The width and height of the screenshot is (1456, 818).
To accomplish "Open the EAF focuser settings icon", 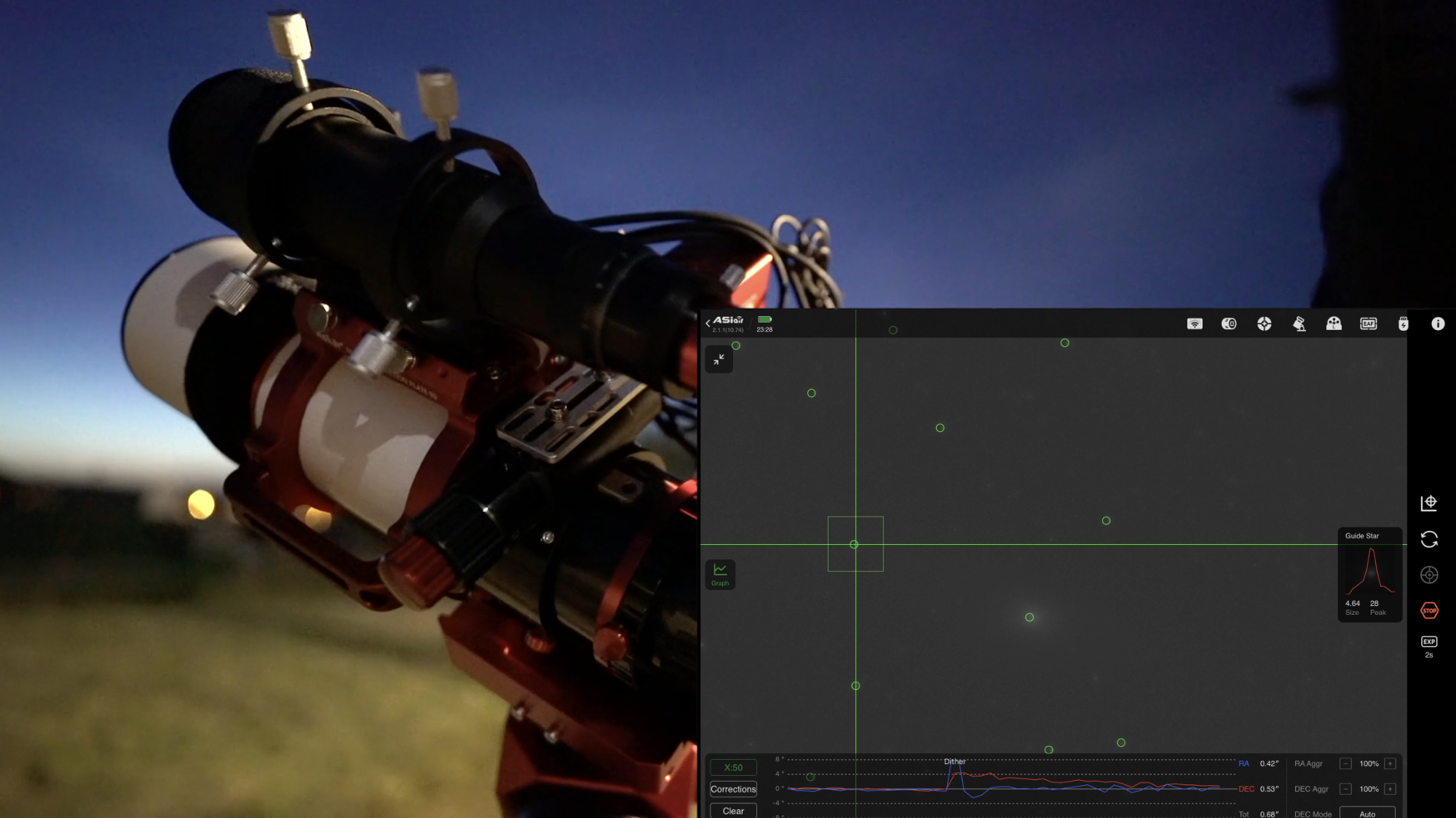I will point(1369,323).
